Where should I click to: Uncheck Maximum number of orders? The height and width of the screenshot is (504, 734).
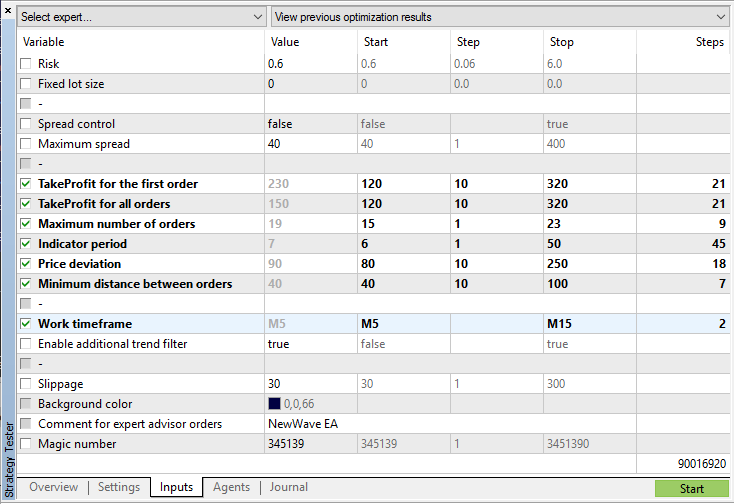coord(26,224)
